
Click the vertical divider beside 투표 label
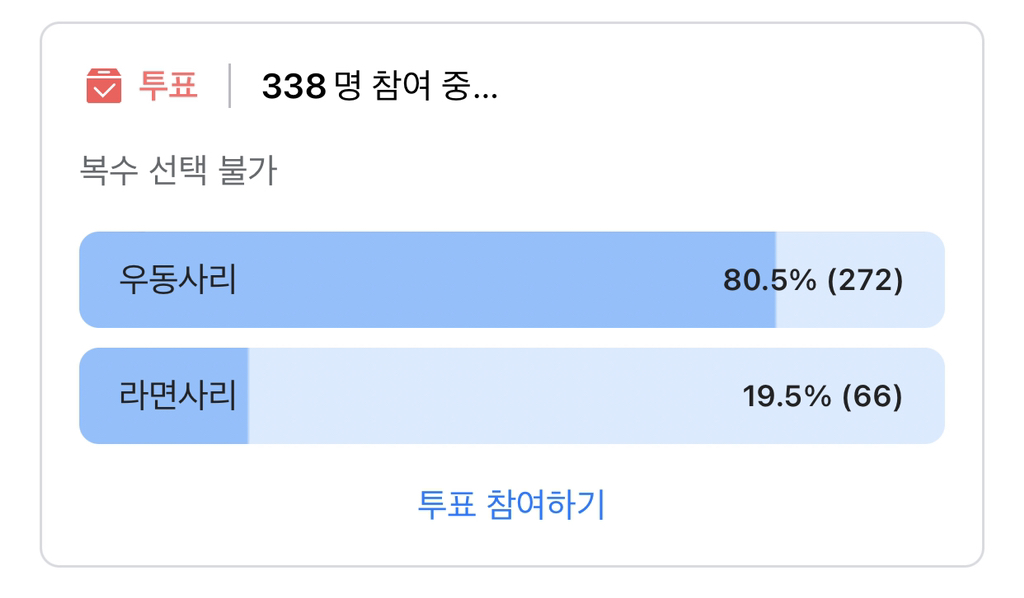[x=230, y=86]
